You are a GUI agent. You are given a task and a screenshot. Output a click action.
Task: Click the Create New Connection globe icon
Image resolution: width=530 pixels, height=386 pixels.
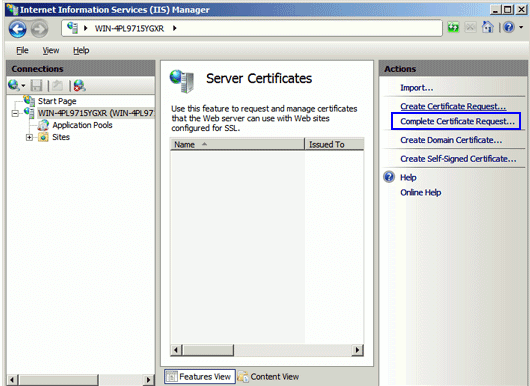tap(14, 85)
